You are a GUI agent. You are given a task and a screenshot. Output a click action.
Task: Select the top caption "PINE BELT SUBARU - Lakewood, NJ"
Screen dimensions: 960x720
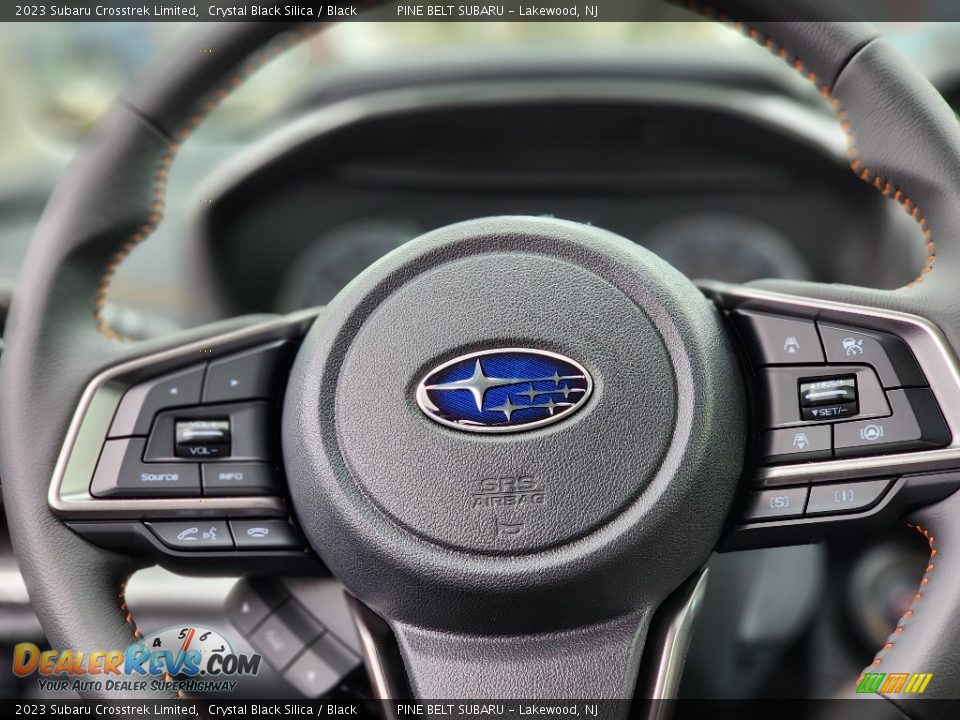497,10
